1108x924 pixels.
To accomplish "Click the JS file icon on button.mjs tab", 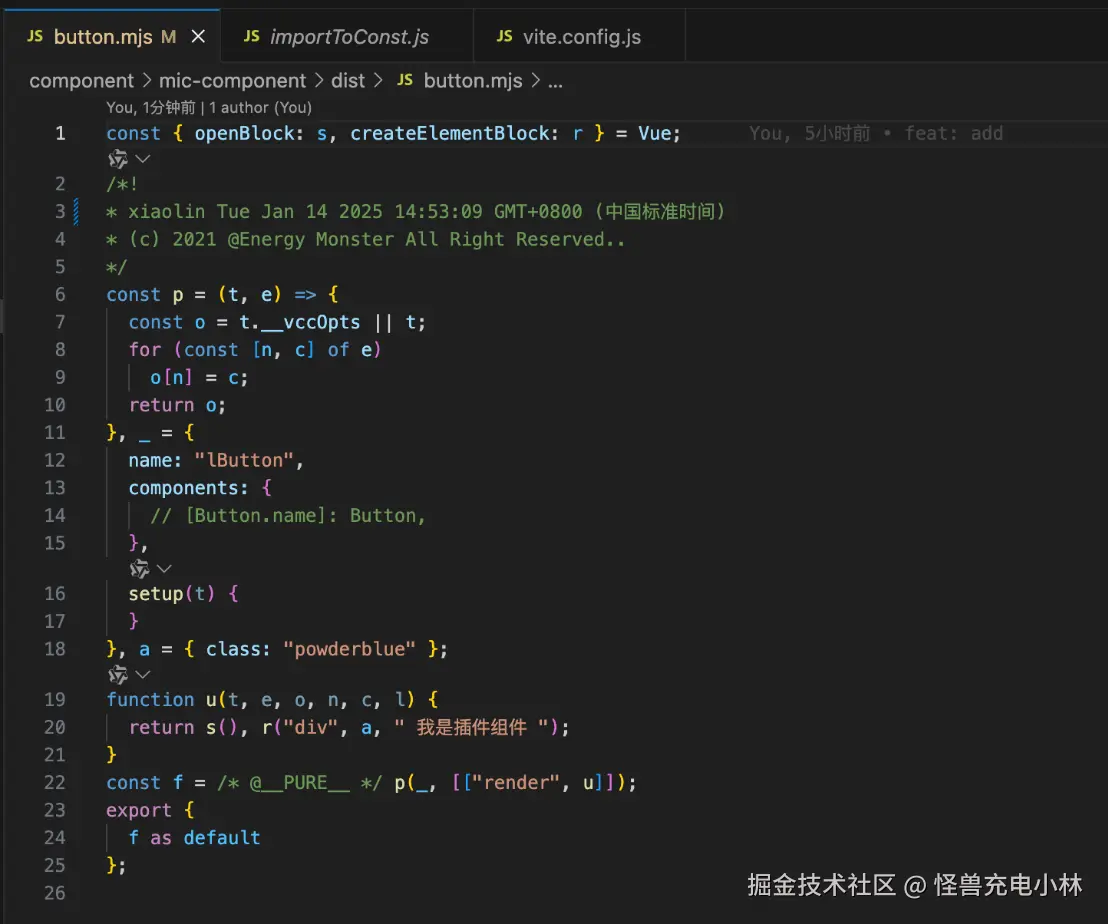I will (x=35, y=36).
